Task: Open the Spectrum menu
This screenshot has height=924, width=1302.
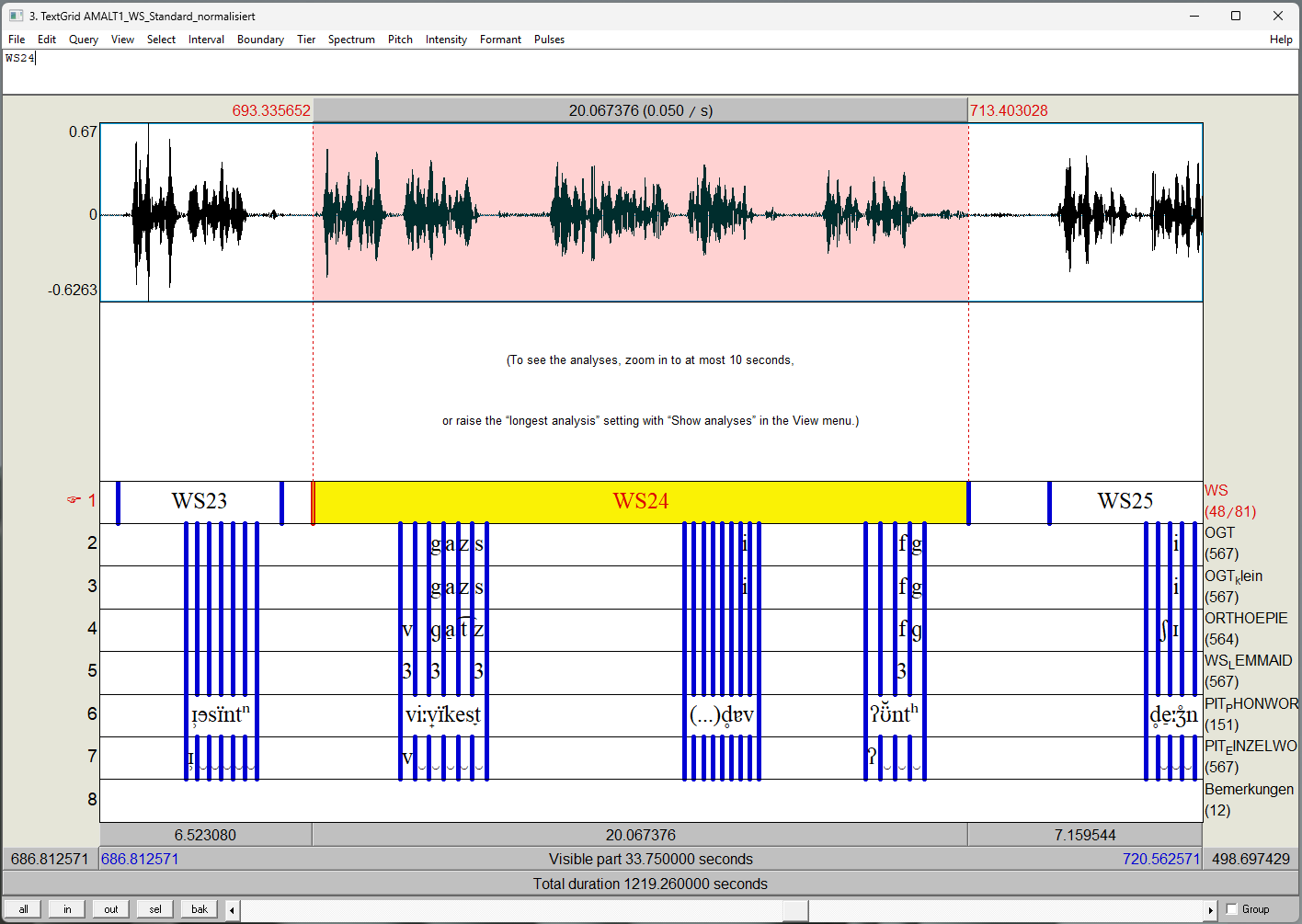Action: point(351,40)
